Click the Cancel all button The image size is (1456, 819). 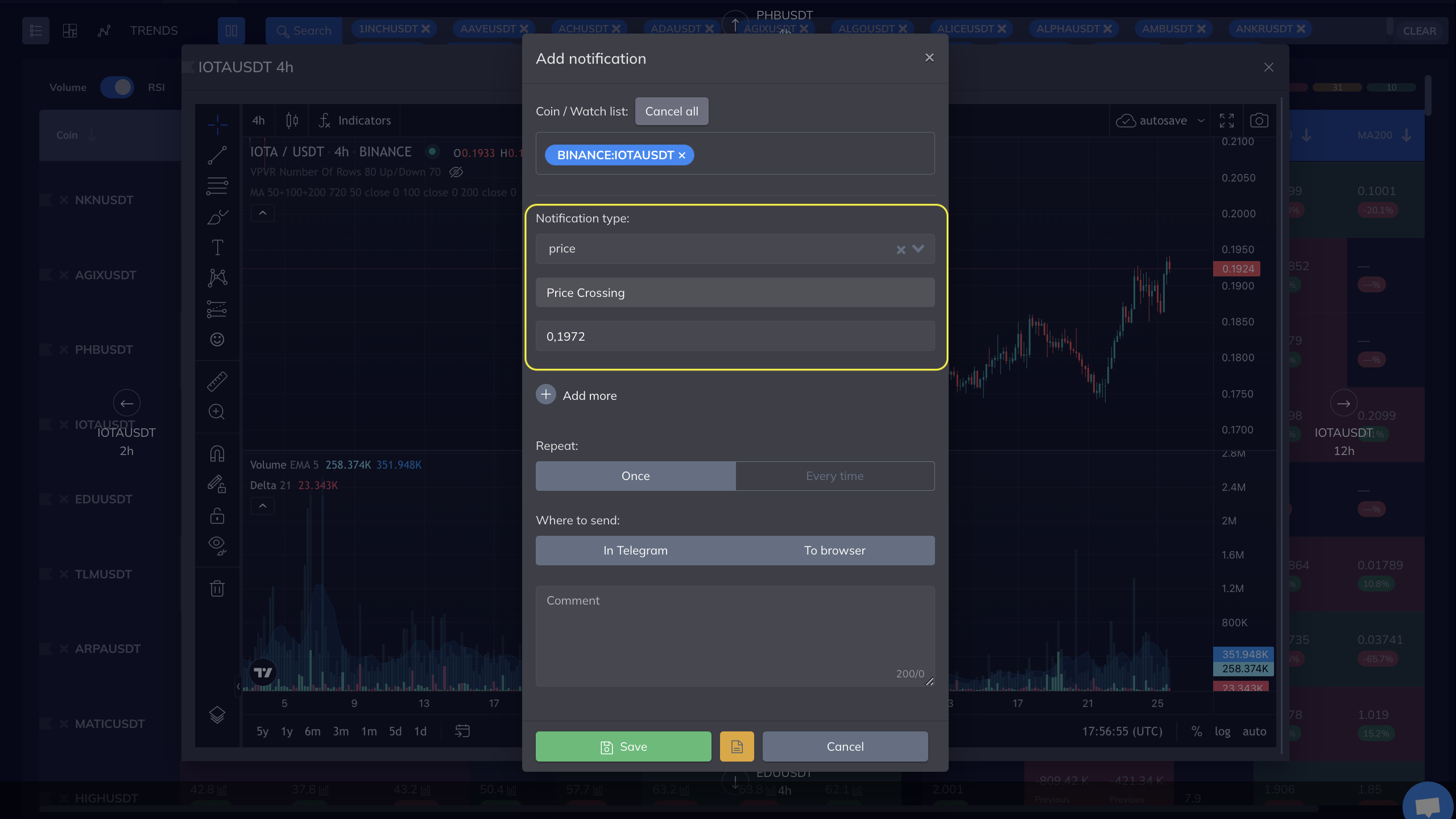(672, 111)
